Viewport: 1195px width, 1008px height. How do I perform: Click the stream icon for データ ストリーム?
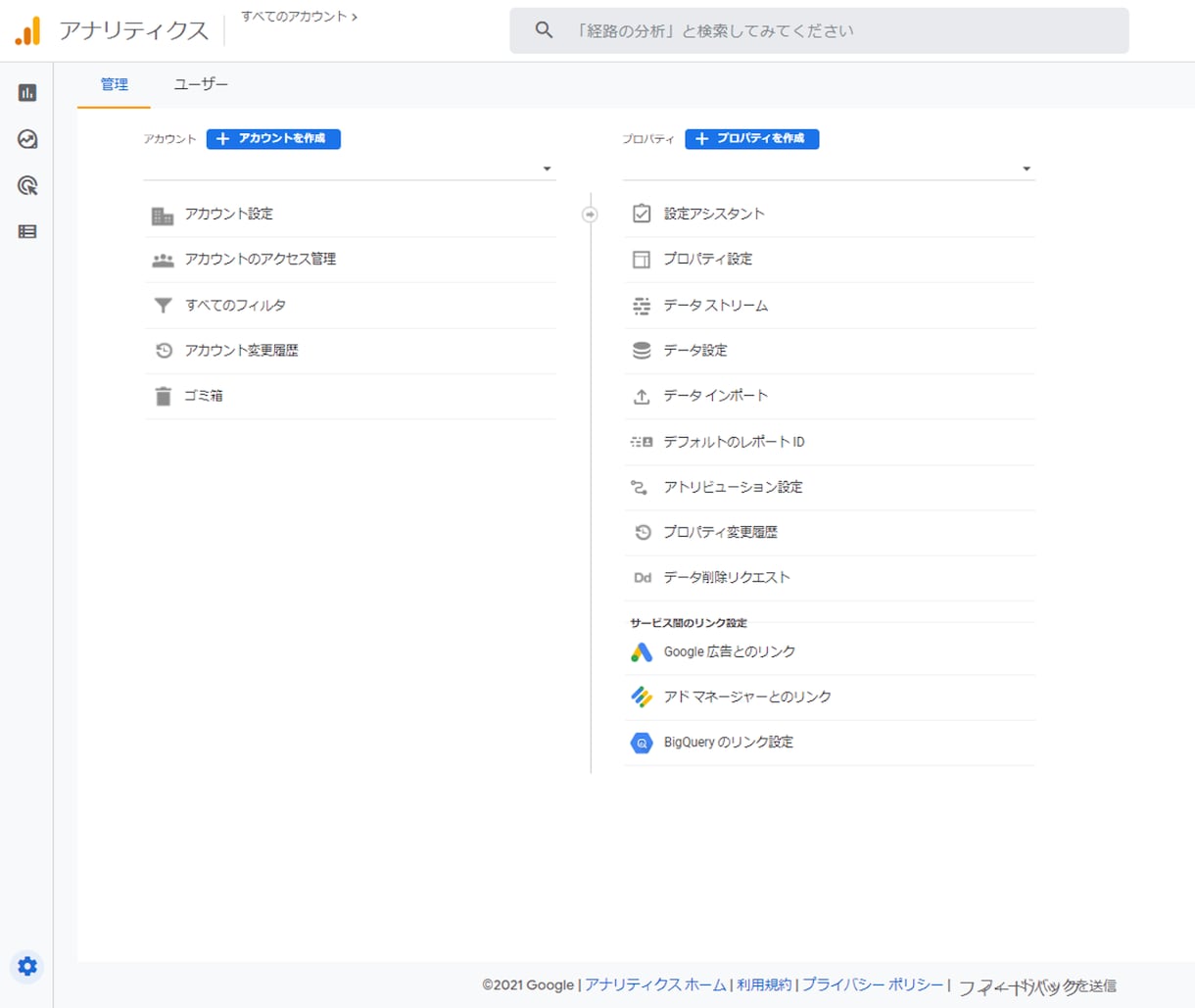tap(642, 306)
